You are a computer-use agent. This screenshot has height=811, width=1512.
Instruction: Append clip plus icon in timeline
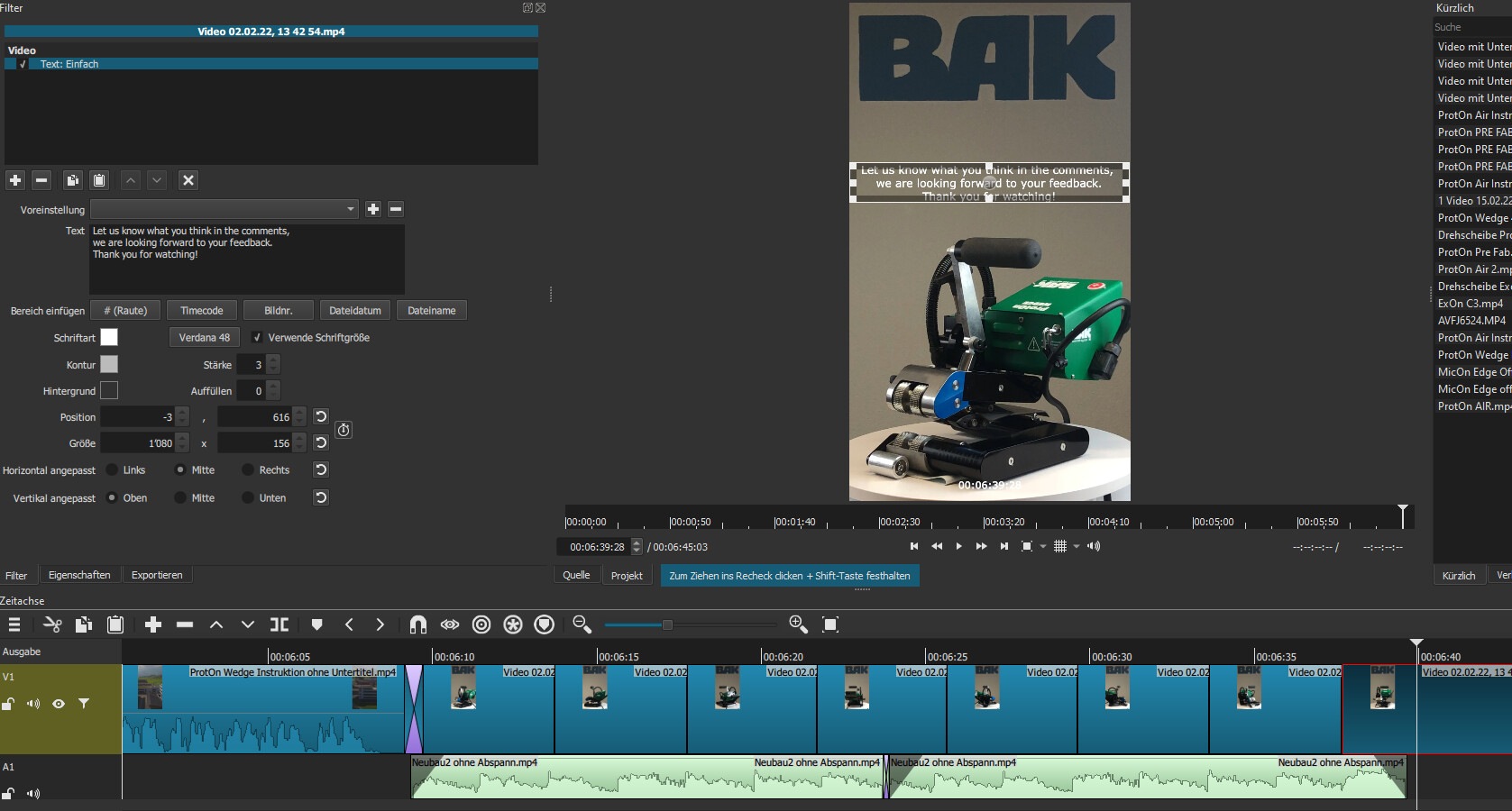(153, 624)
